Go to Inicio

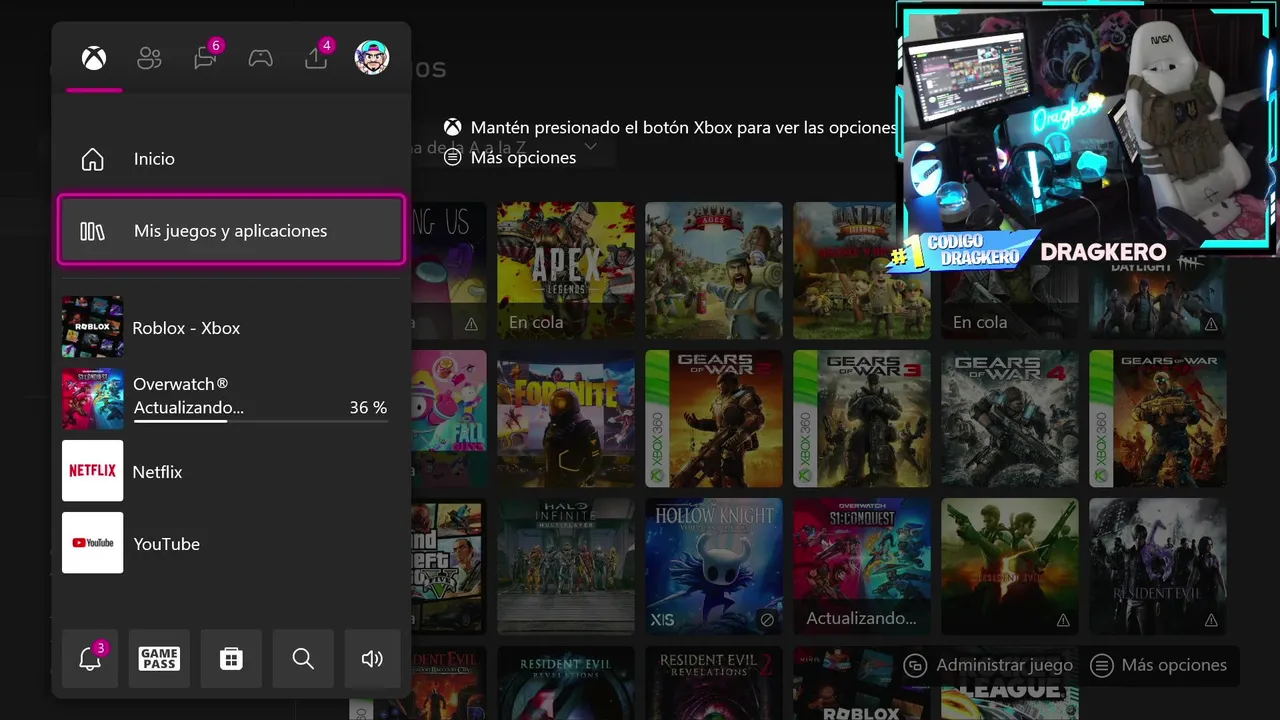point(231,159)
